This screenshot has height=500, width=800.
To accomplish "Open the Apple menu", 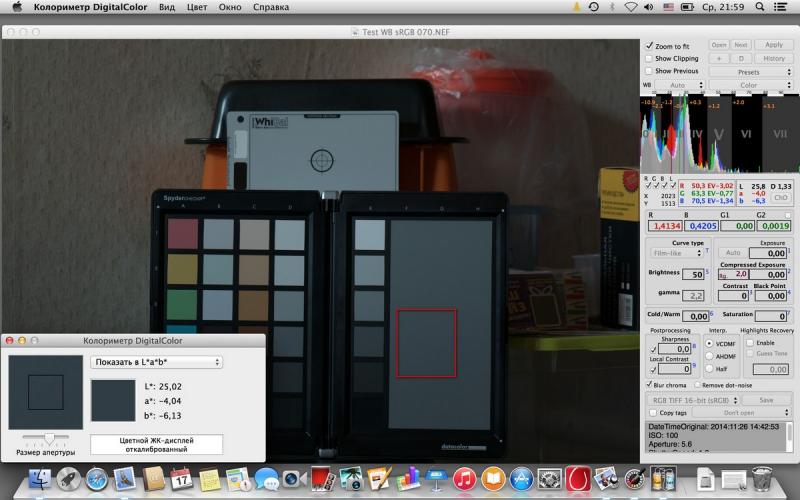I will (17, 7).
